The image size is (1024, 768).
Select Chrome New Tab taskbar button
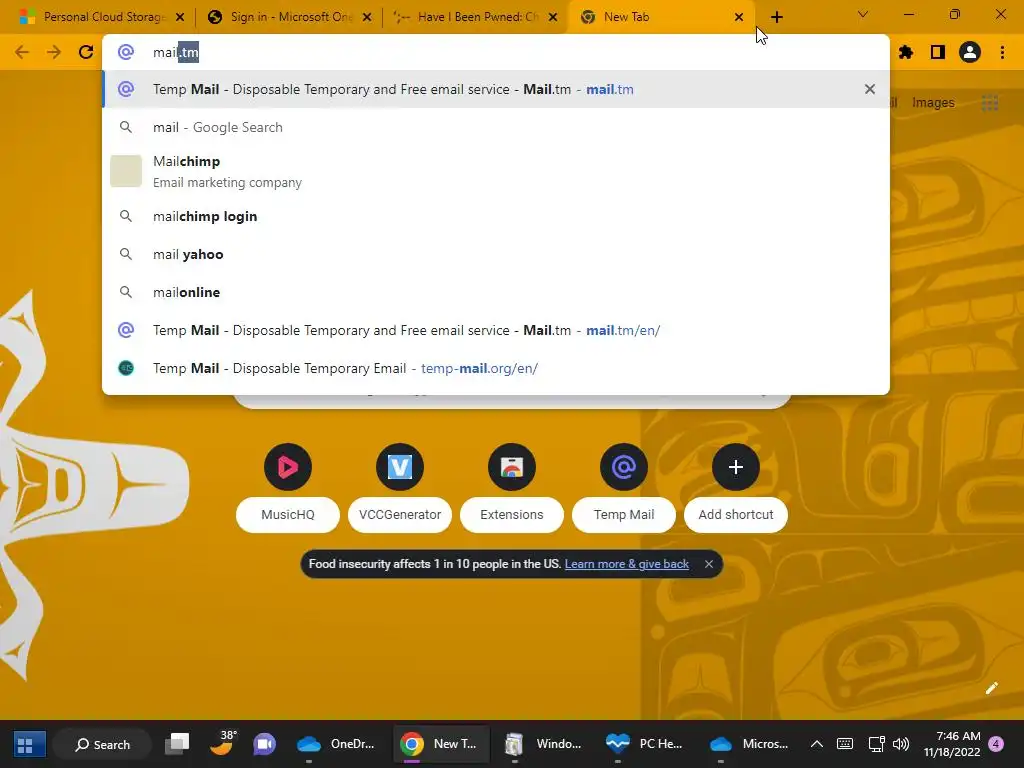[x=441, y=744]
